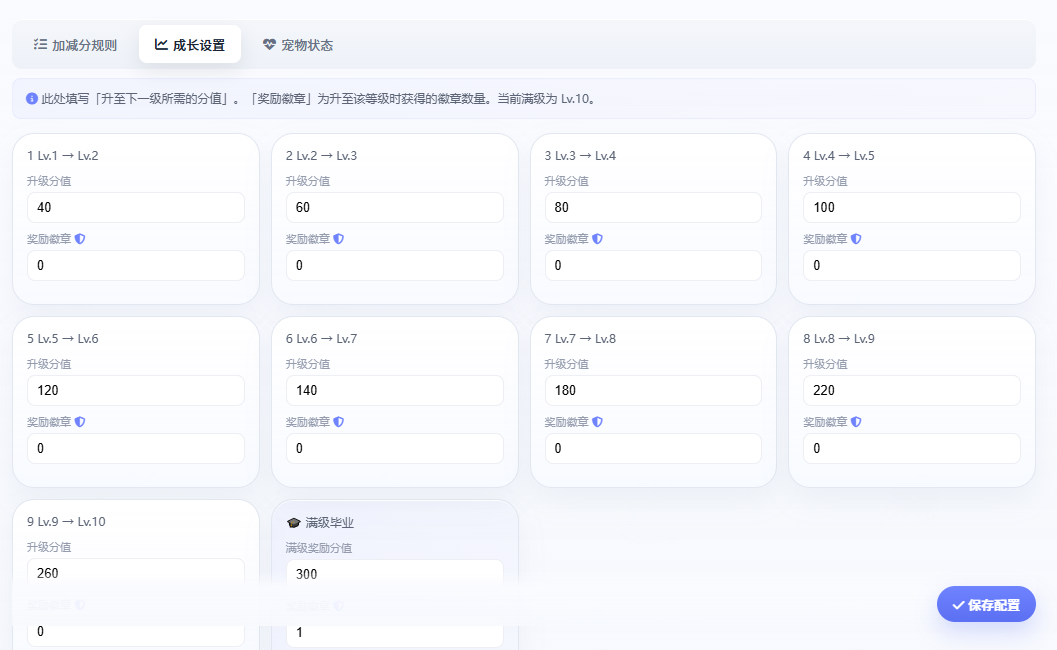Screen dimensions: 1057x650
Task: Focus the Lv.7 → Lv.8 奖励徽章 field
Action: (653, 448)
